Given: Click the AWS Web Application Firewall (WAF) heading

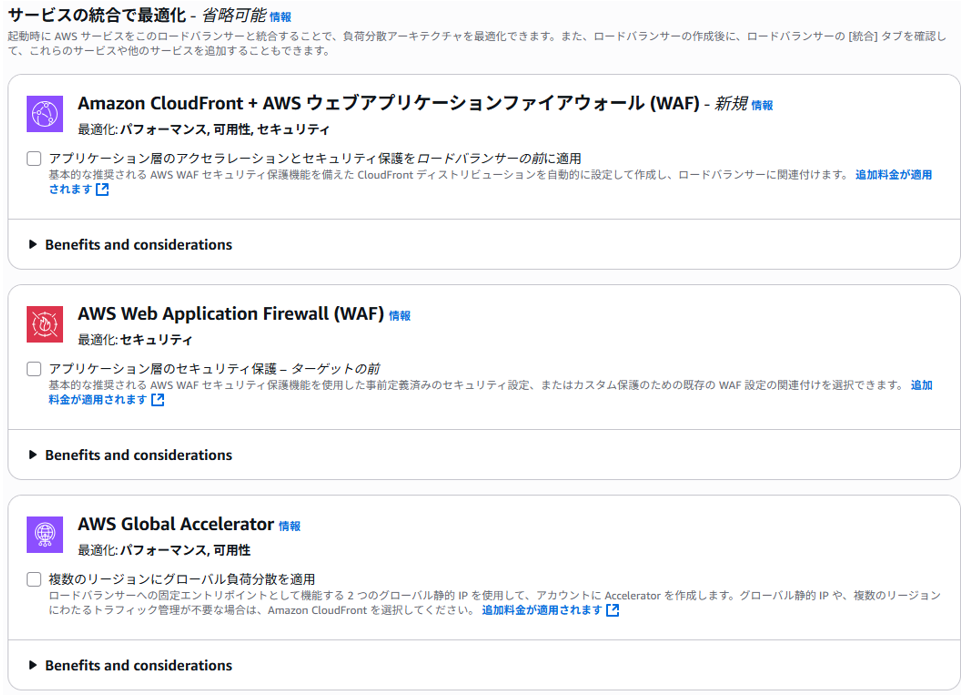Looking at the screenshot, I should (231, 314).
